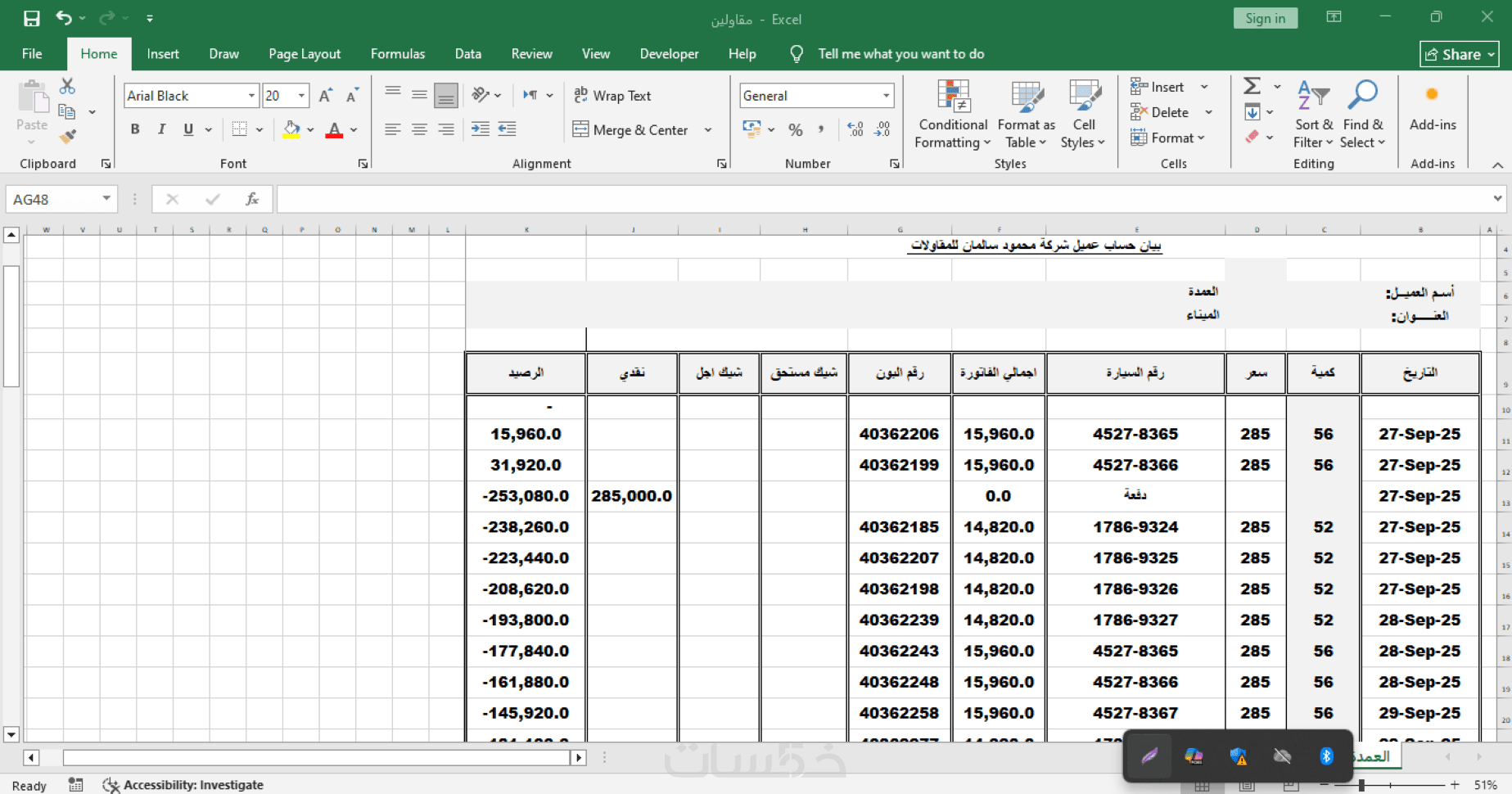
Task: Expand the Sort & Filter menu
Action: coord(1313,115)
